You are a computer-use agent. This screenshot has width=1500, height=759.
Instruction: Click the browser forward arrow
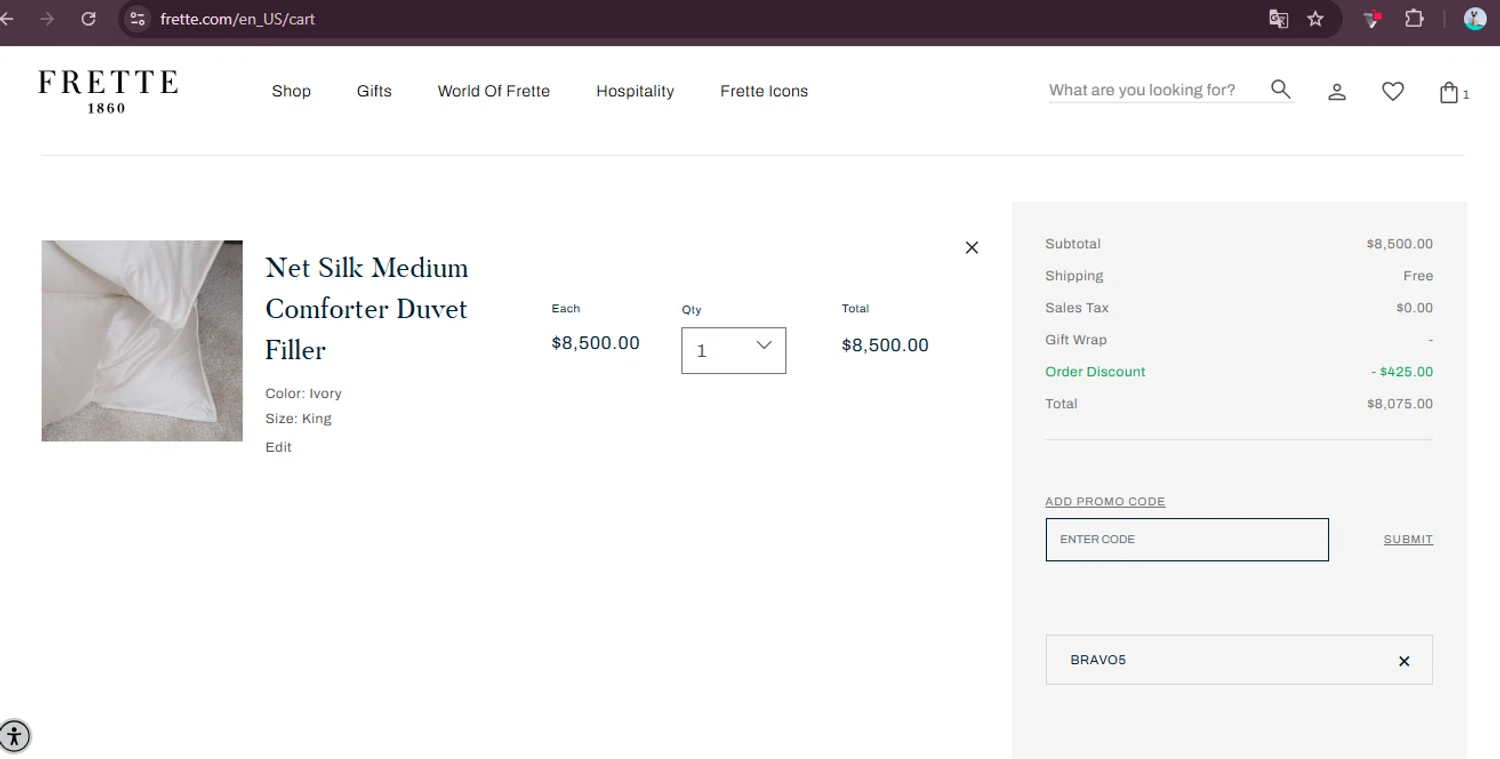click(x=47, y=19)
